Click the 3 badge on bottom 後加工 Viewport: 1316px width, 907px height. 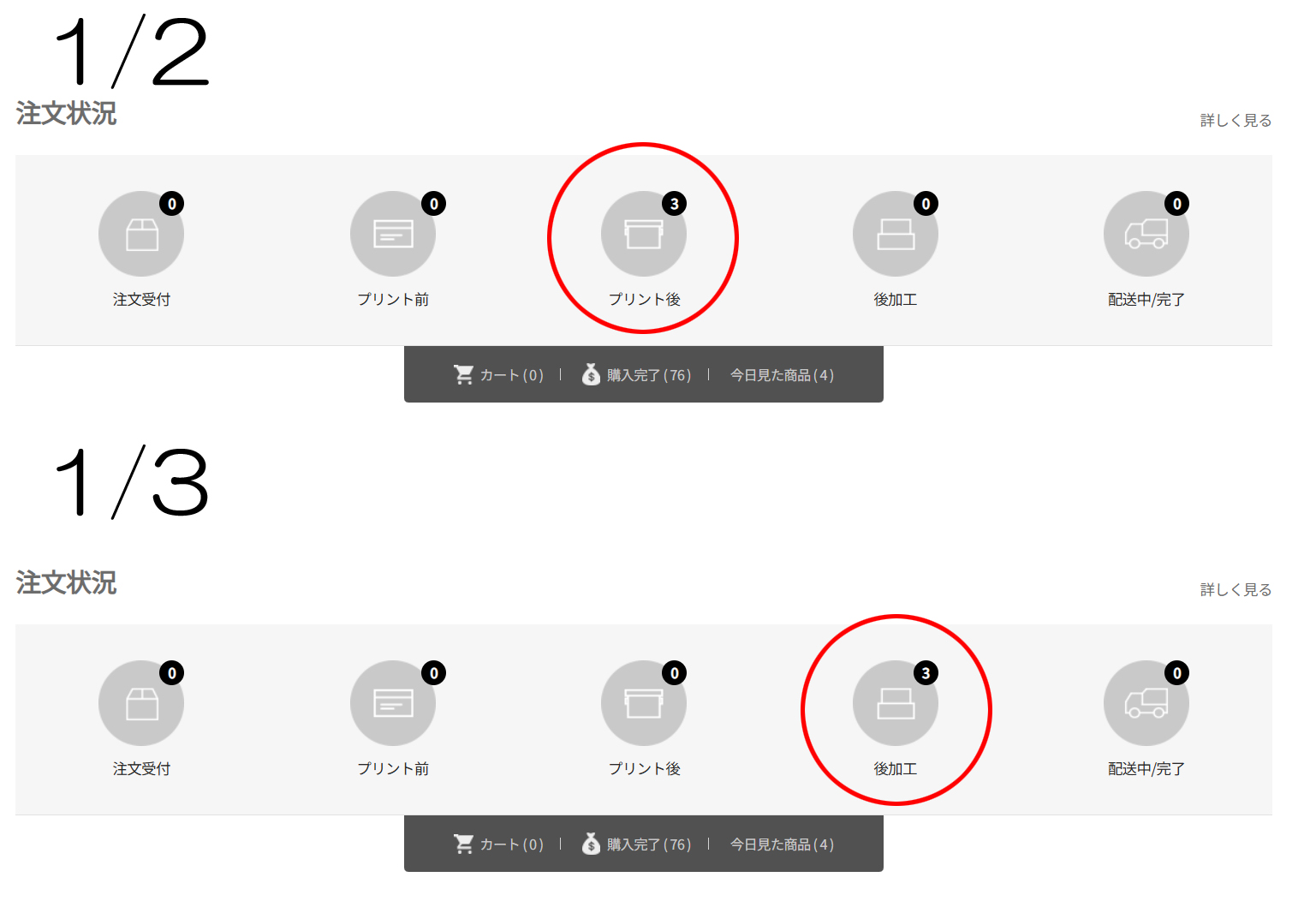pos(926,673)
